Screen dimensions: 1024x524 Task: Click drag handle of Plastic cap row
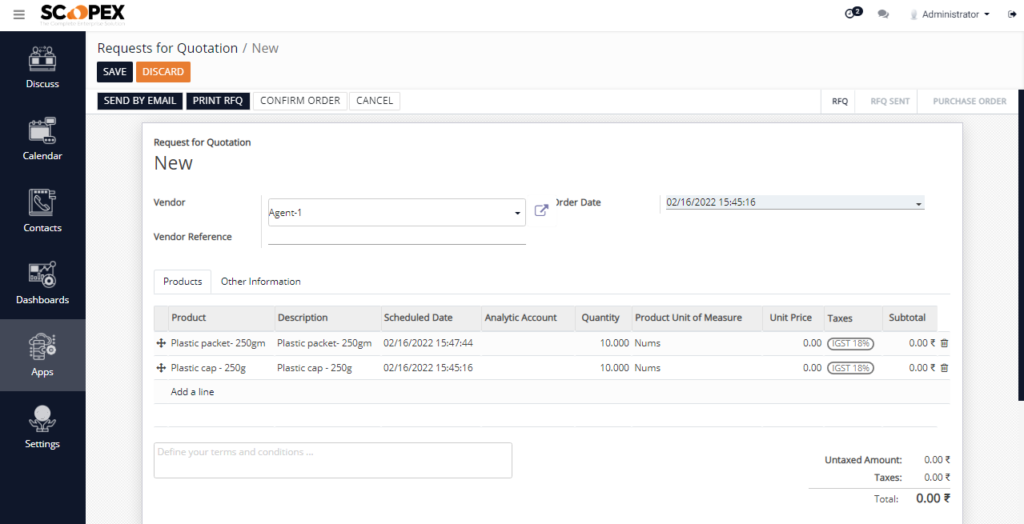coord(161,368)
